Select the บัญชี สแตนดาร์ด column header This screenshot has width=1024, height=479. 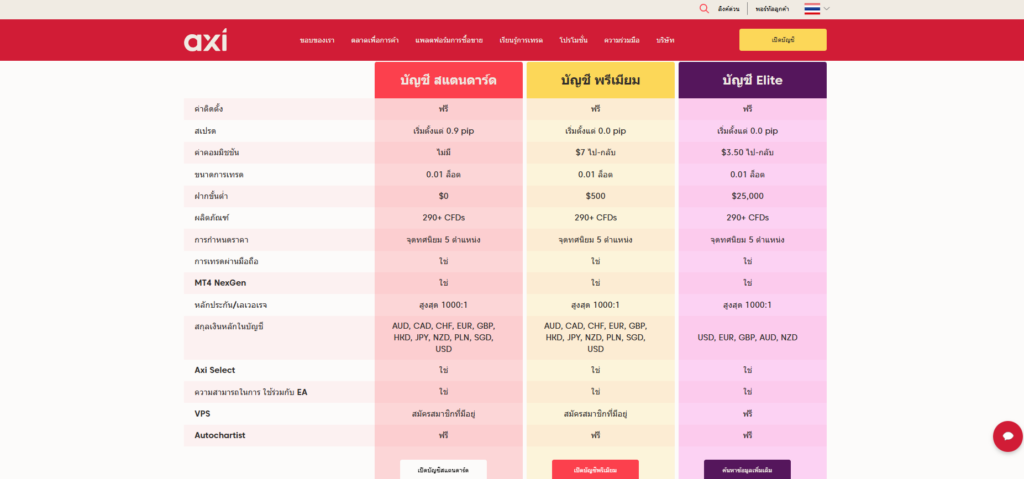(x=449, y=80)
